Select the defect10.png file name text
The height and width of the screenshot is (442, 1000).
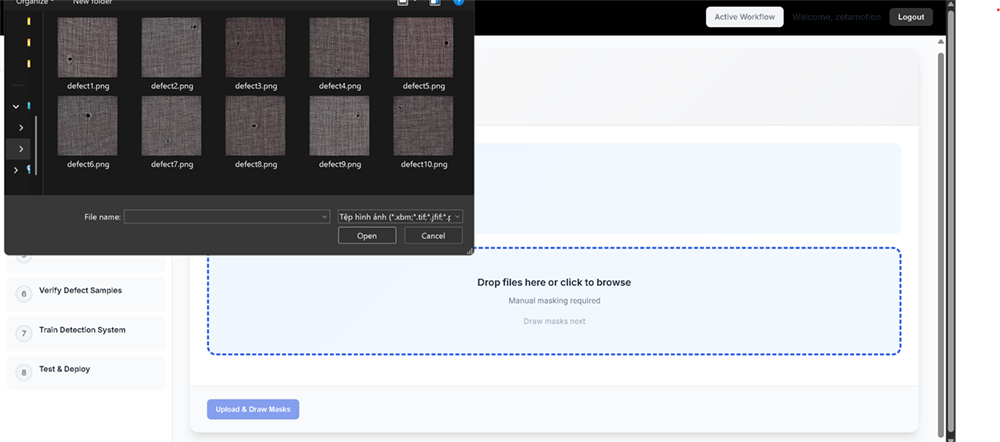(424, 165)
